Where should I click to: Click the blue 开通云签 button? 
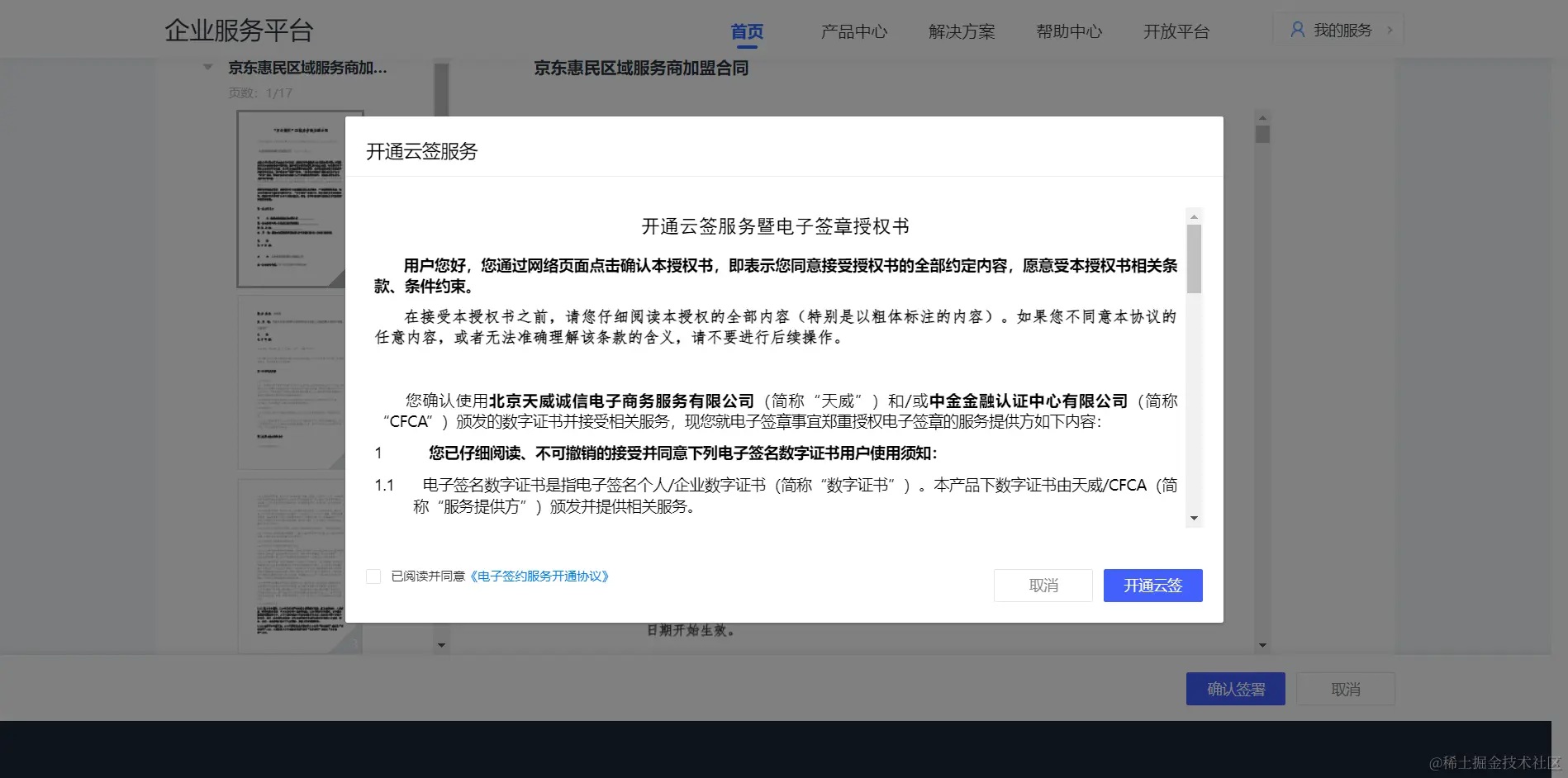coord(1153,586)
